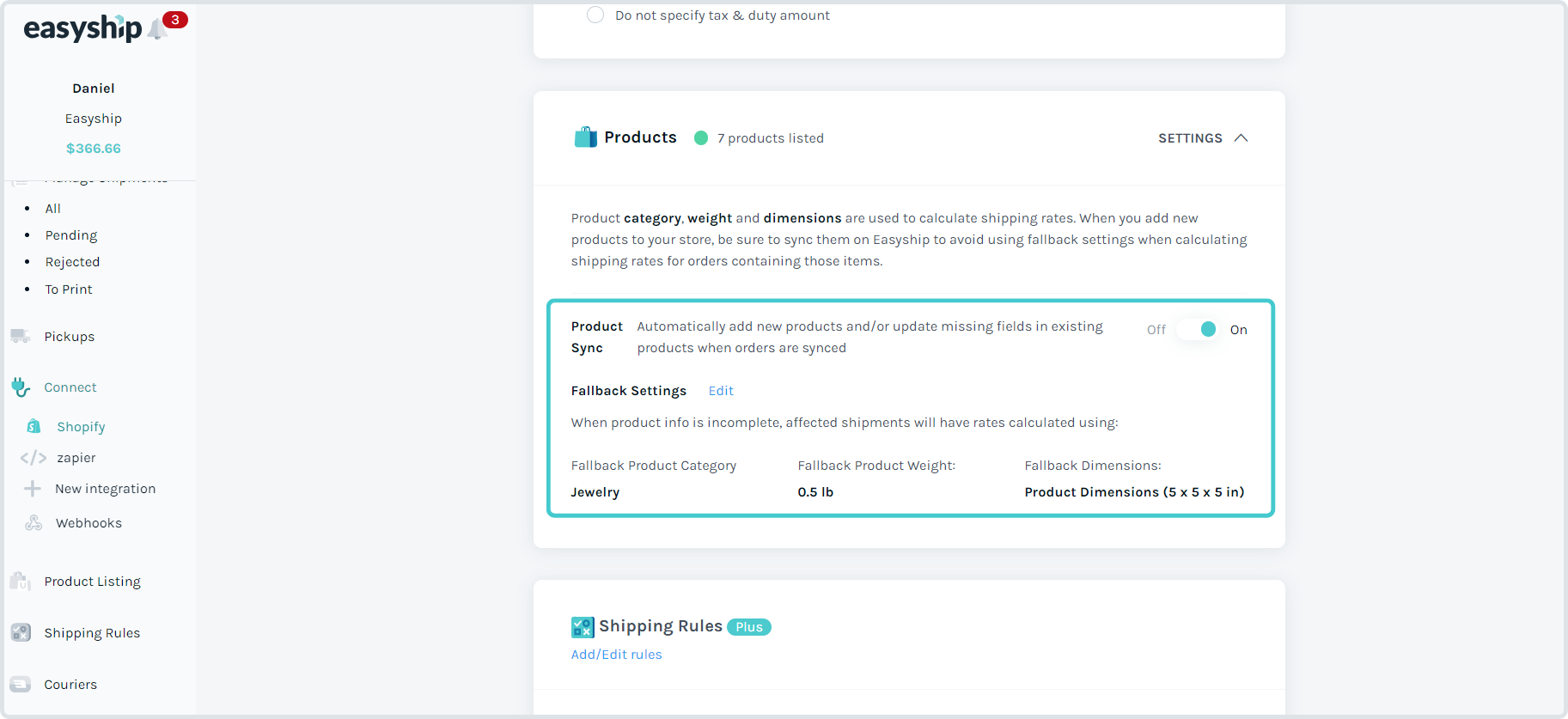Image resolution: width=1568 pixels, height=719 pixels.
Task: Click the New integration plus icon
Action: (x=33, y=489)
